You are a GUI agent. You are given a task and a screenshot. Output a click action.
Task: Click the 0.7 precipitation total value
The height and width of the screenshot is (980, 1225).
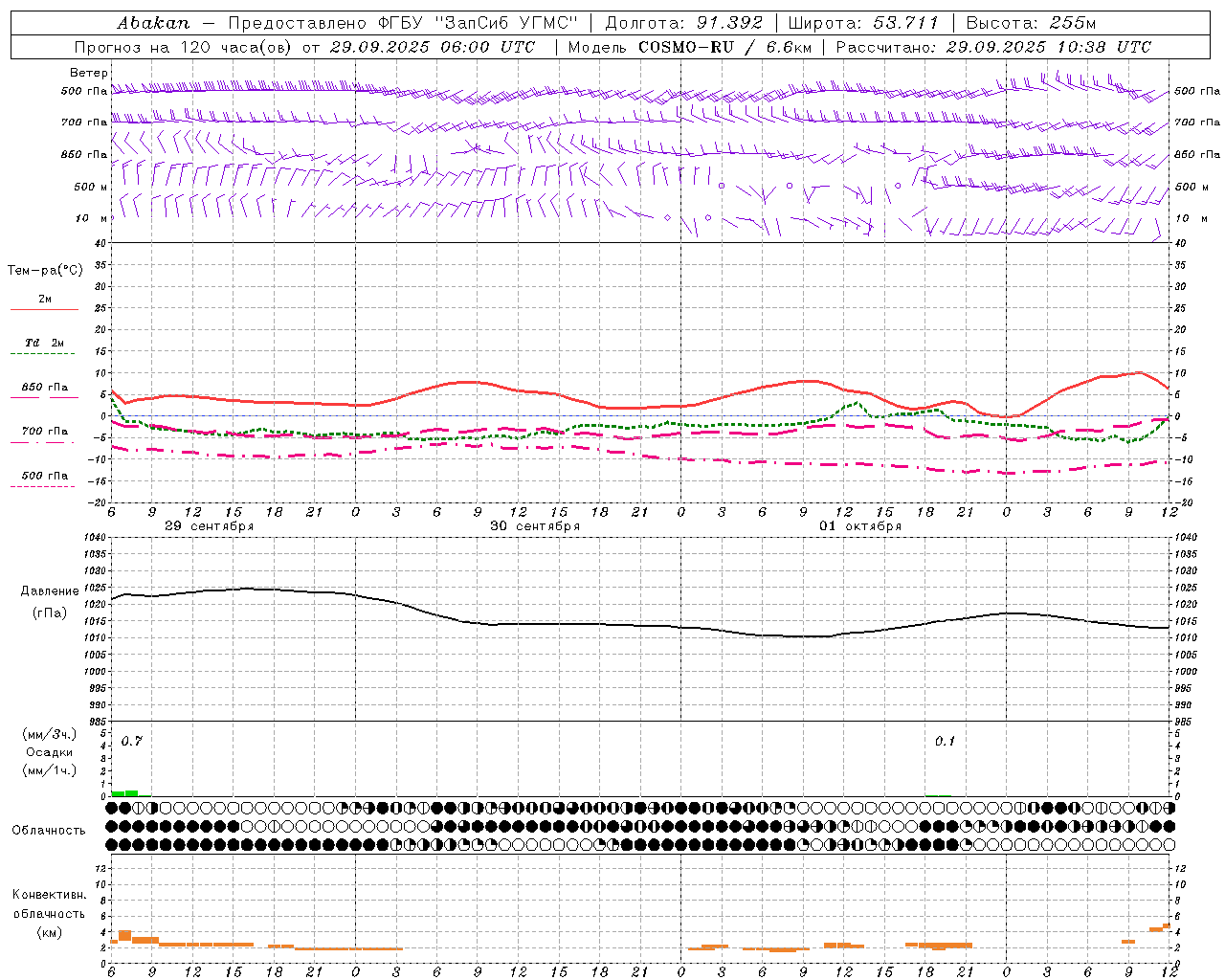click(x=131, y=742)
